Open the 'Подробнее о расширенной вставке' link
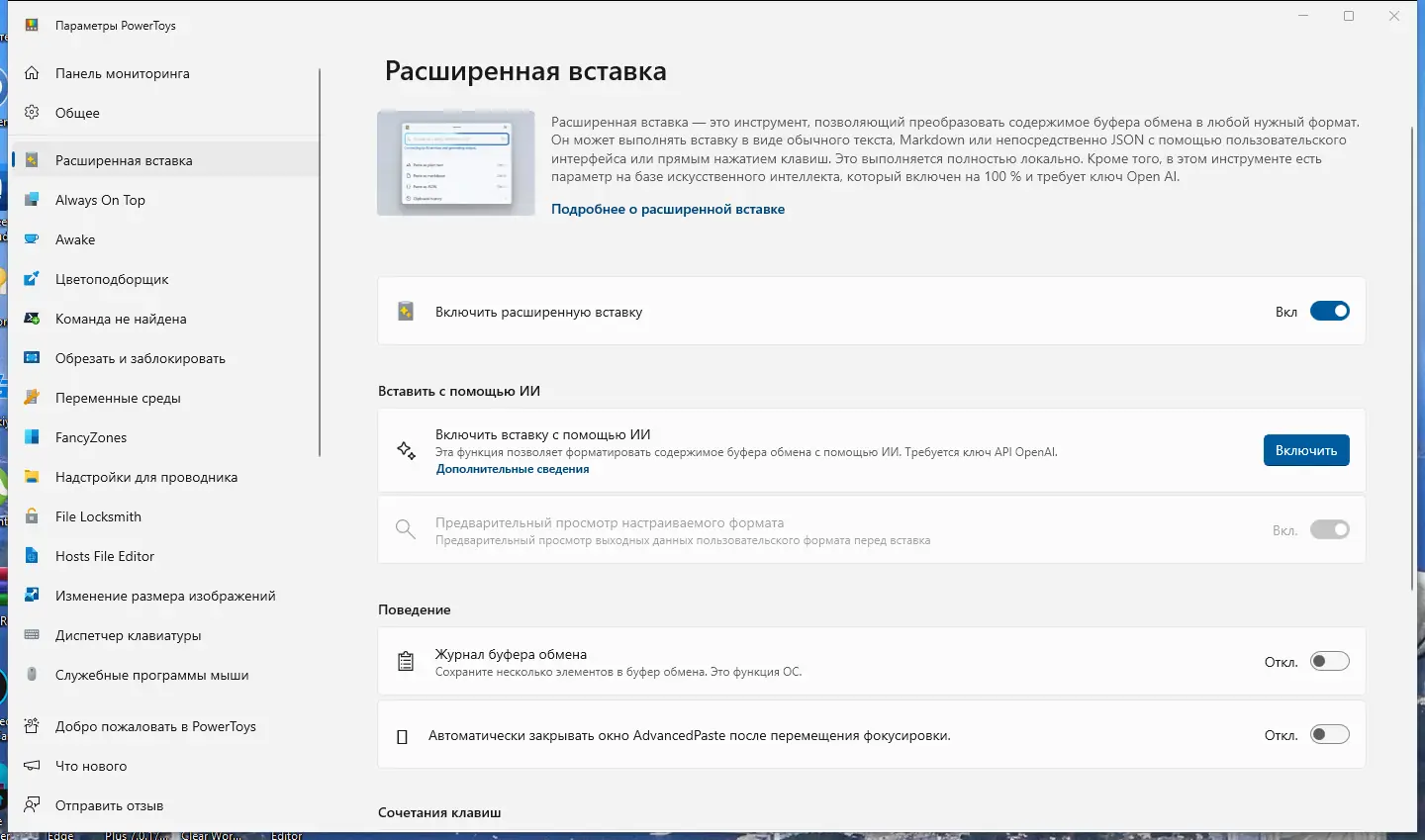The width and height of the screenshot is (1425, 840). (668, 210)
